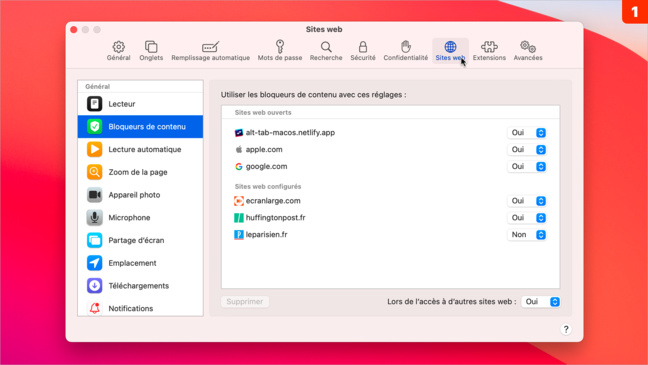This screenshot has width=648, height=365.
Task: Select the Sites web globe icon
Action: [x=450, y=47]
